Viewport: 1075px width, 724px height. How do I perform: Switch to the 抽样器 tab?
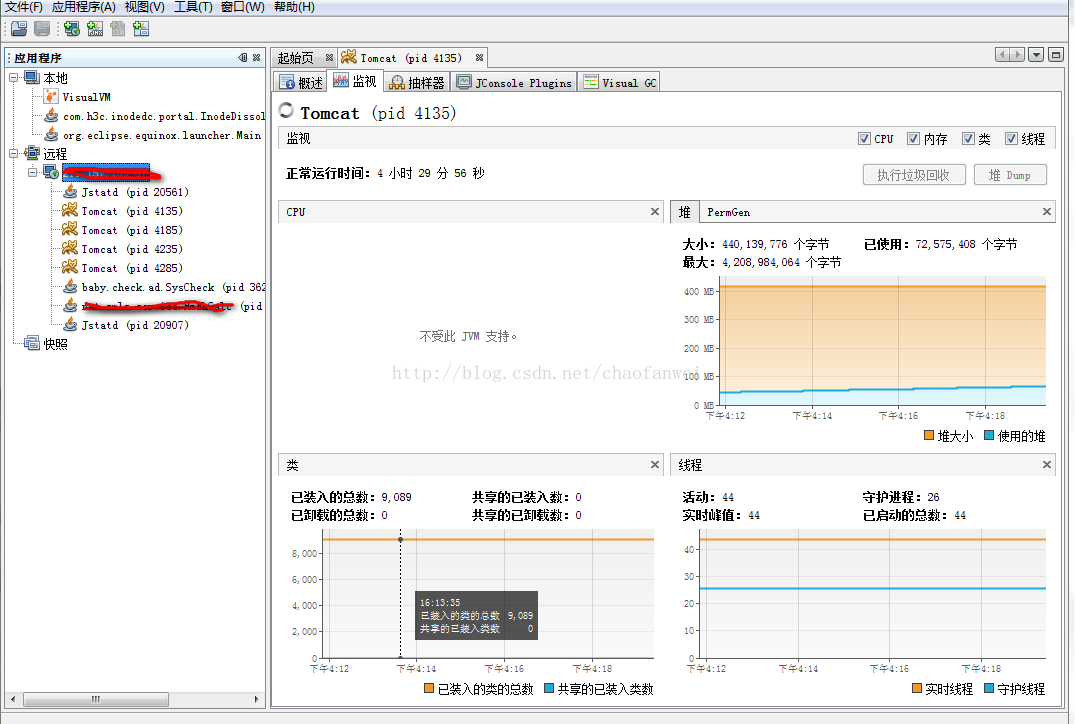point(417,82)
